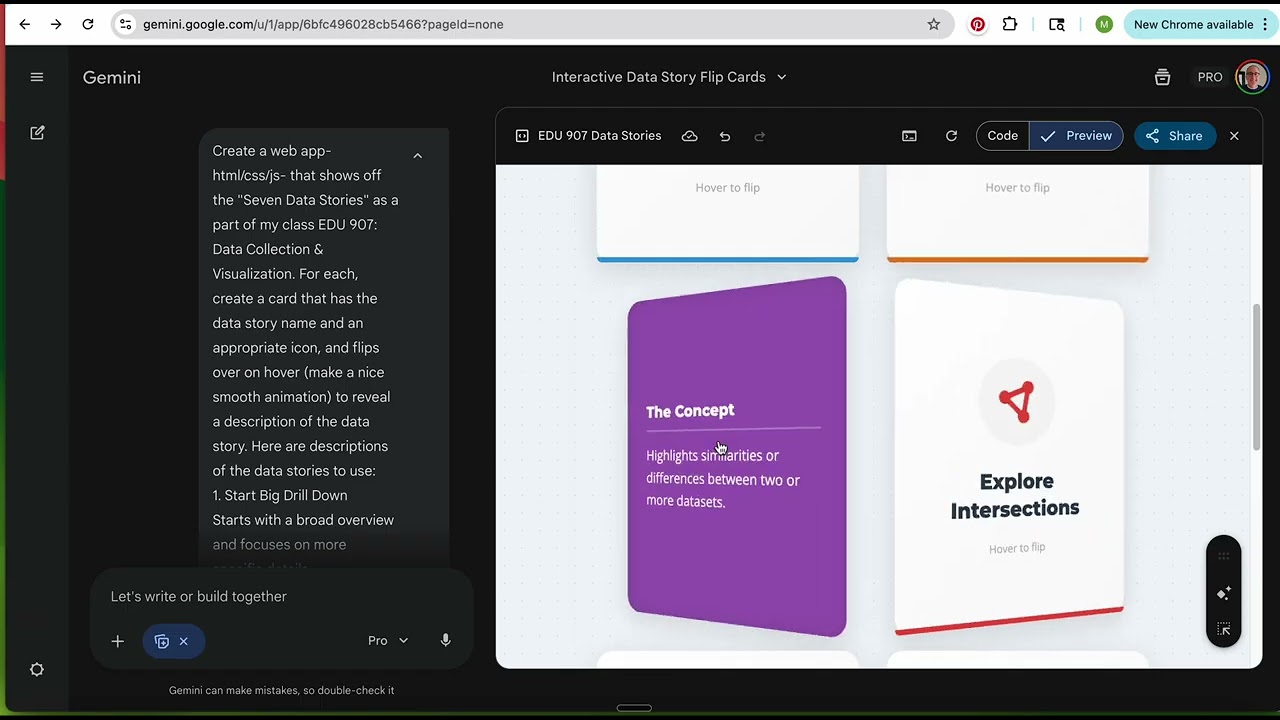
Task: Grab the floating toolbar drag handle dots
Action: click(x=1223, y=557)
